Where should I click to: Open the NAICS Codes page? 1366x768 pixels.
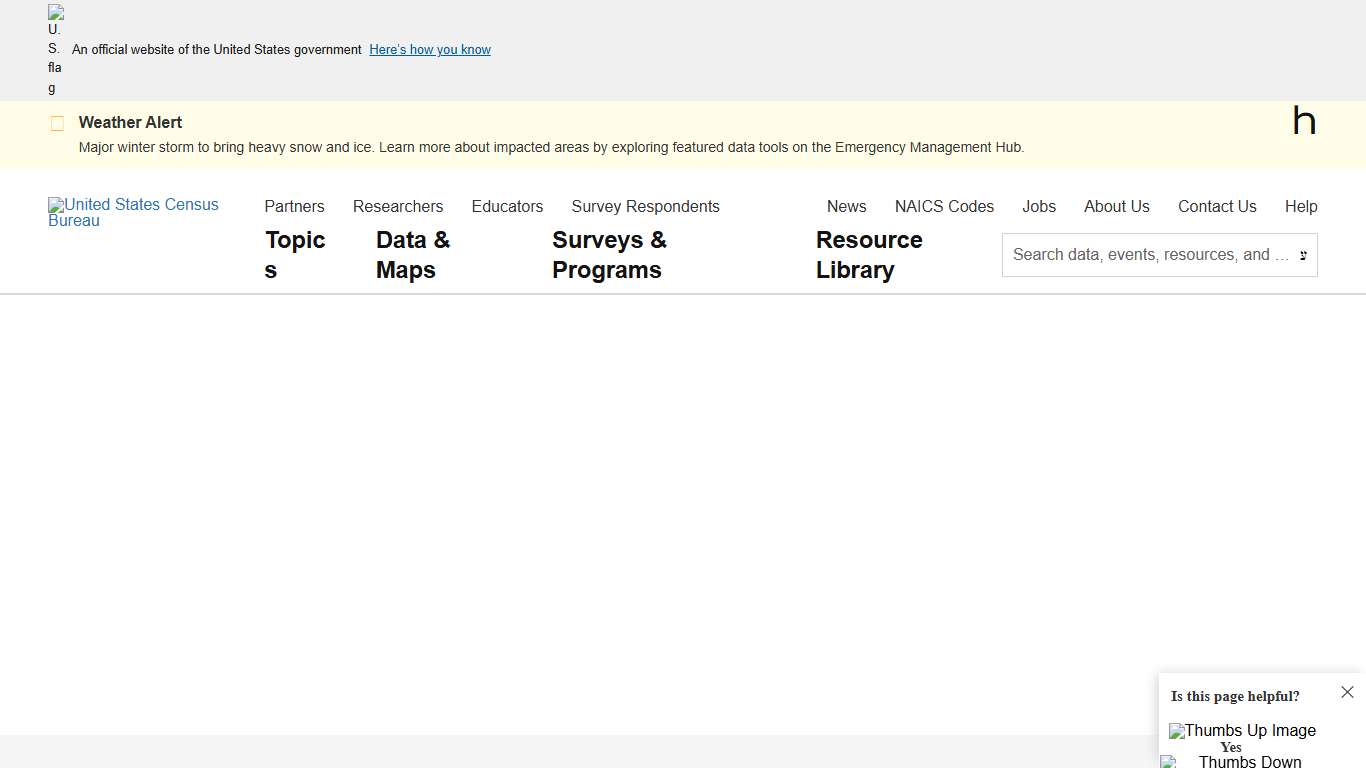pyautogui.click(x=944, y=206)
